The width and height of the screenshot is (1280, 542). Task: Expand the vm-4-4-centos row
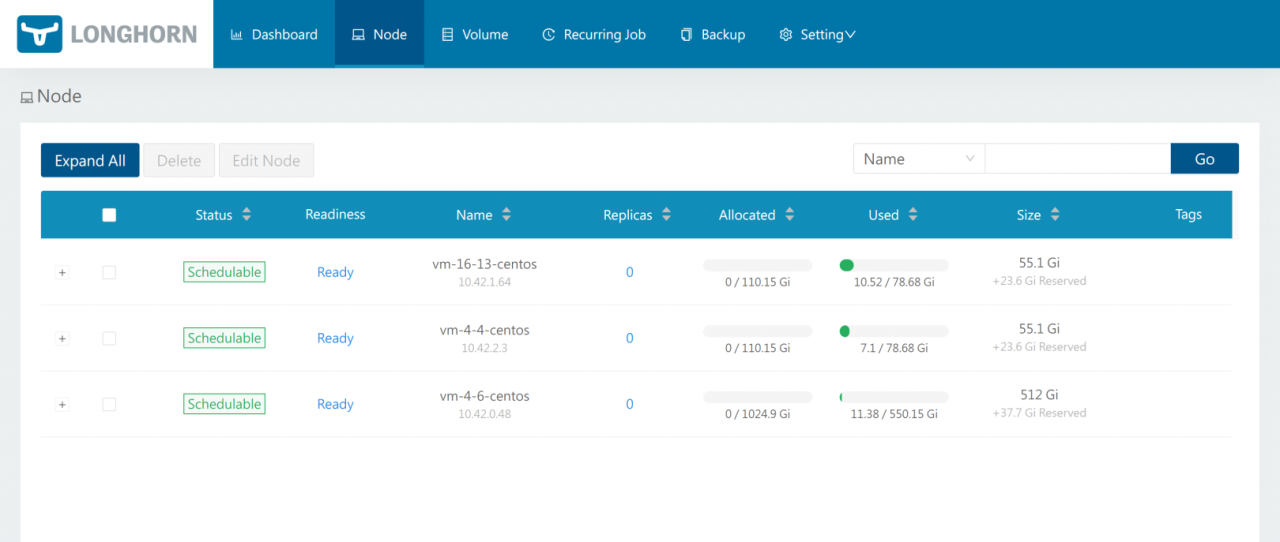click(62, 339)
